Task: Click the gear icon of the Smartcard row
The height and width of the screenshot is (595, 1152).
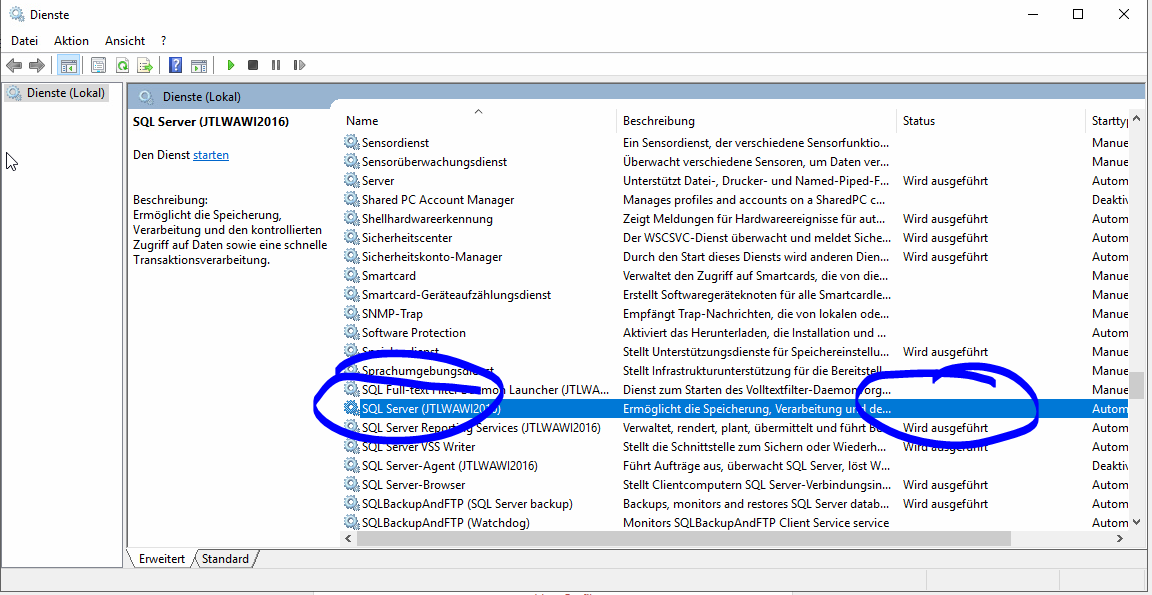Action: point(352,275)
